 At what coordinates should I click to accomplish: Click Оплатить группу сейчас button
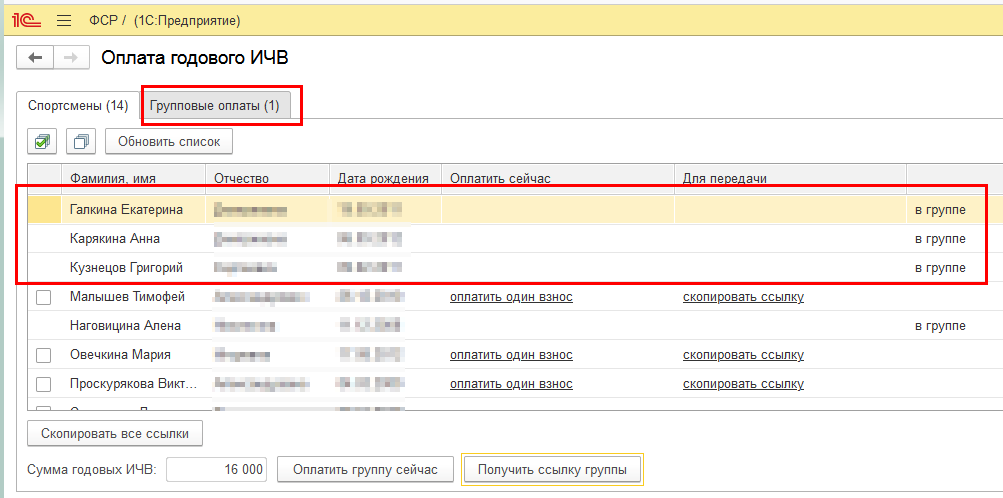tap(365, 469)
